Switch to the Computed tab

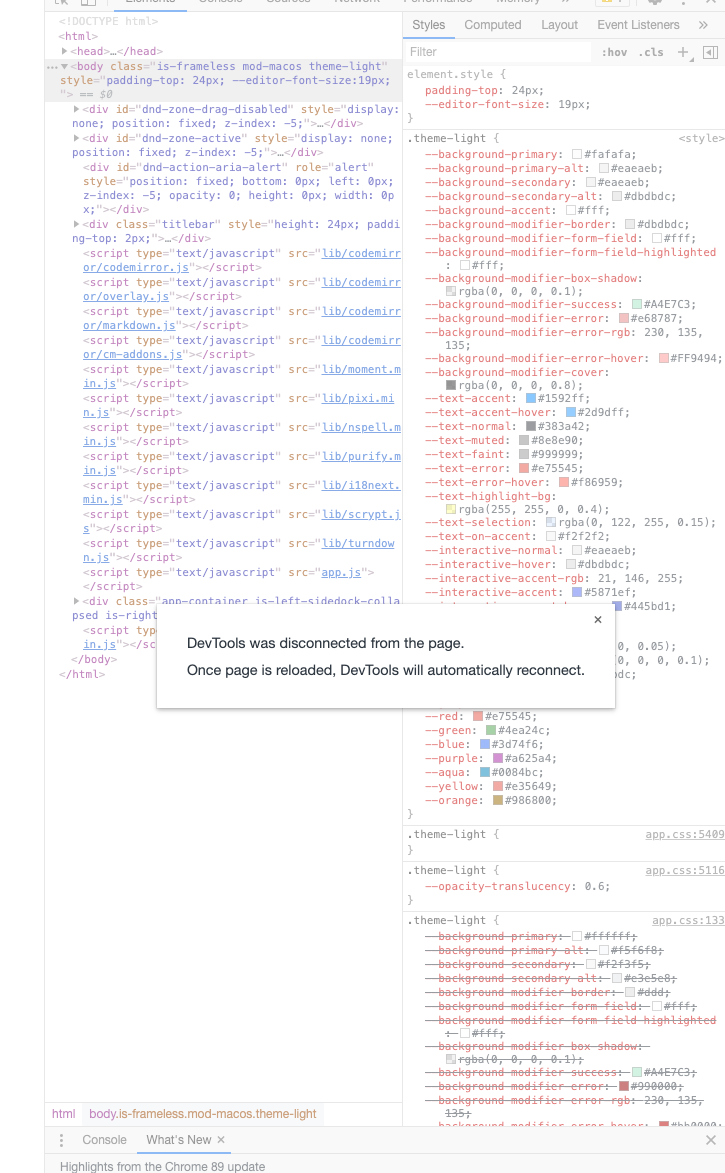492,25
